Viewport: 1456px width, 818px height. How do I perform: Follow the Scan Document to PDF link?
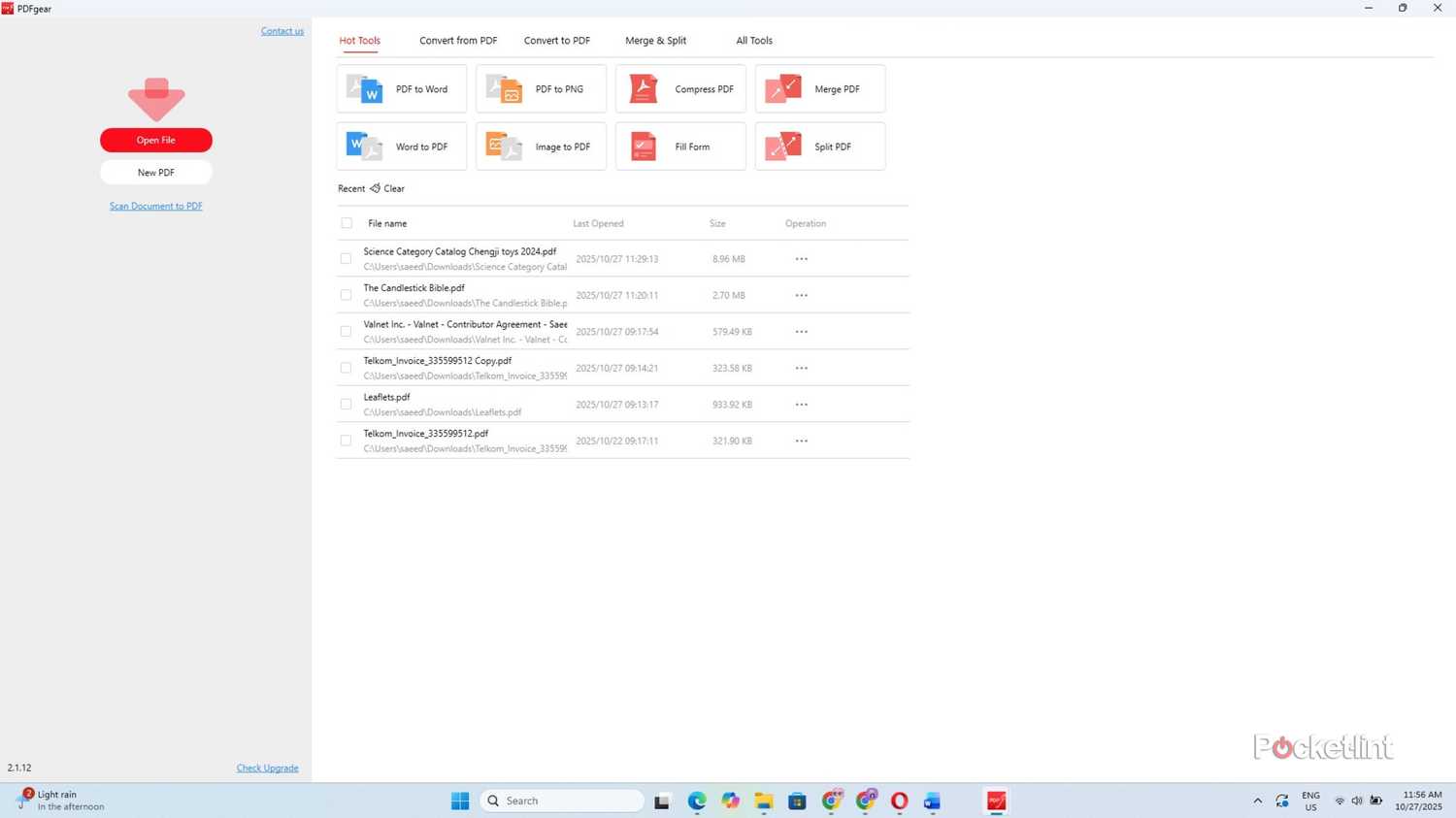click(x=156, y=206)
